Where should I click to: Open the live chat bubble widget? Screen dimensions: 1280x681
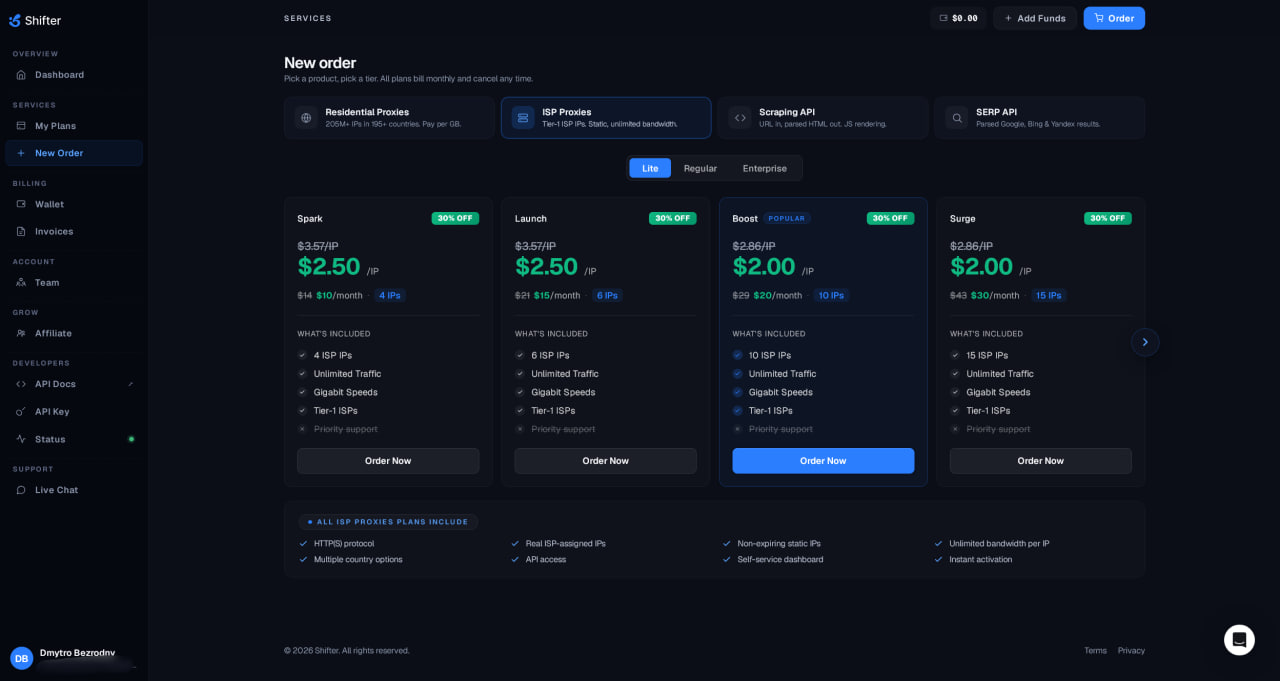(x=1239, y=640)
